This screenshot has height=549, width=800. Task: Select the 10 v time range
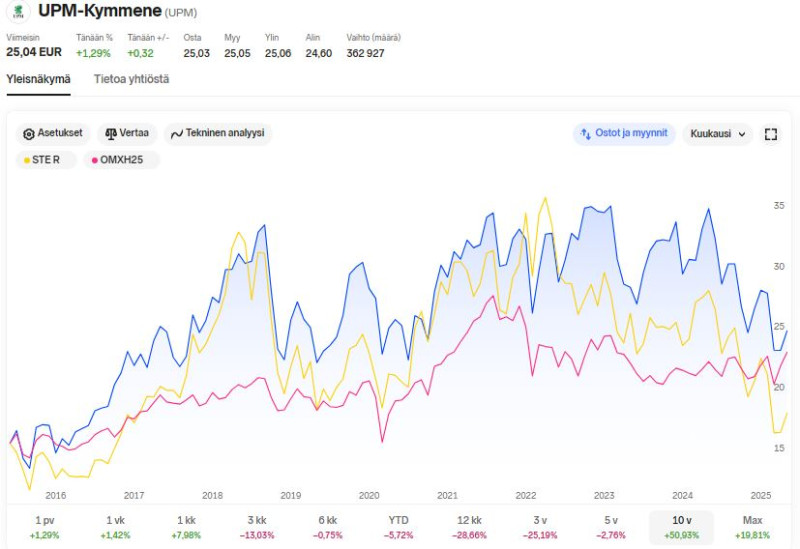[682, 527]
